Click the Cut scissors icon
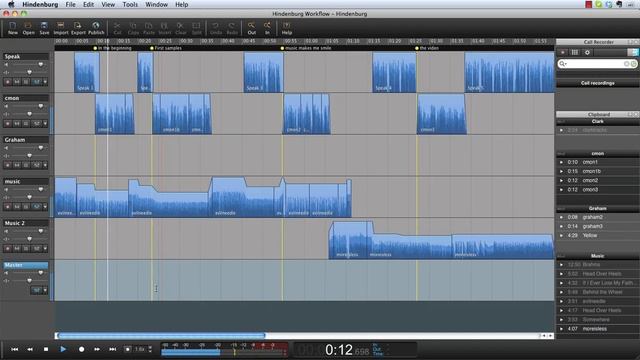640x360 pixels. tap(117, 28)
